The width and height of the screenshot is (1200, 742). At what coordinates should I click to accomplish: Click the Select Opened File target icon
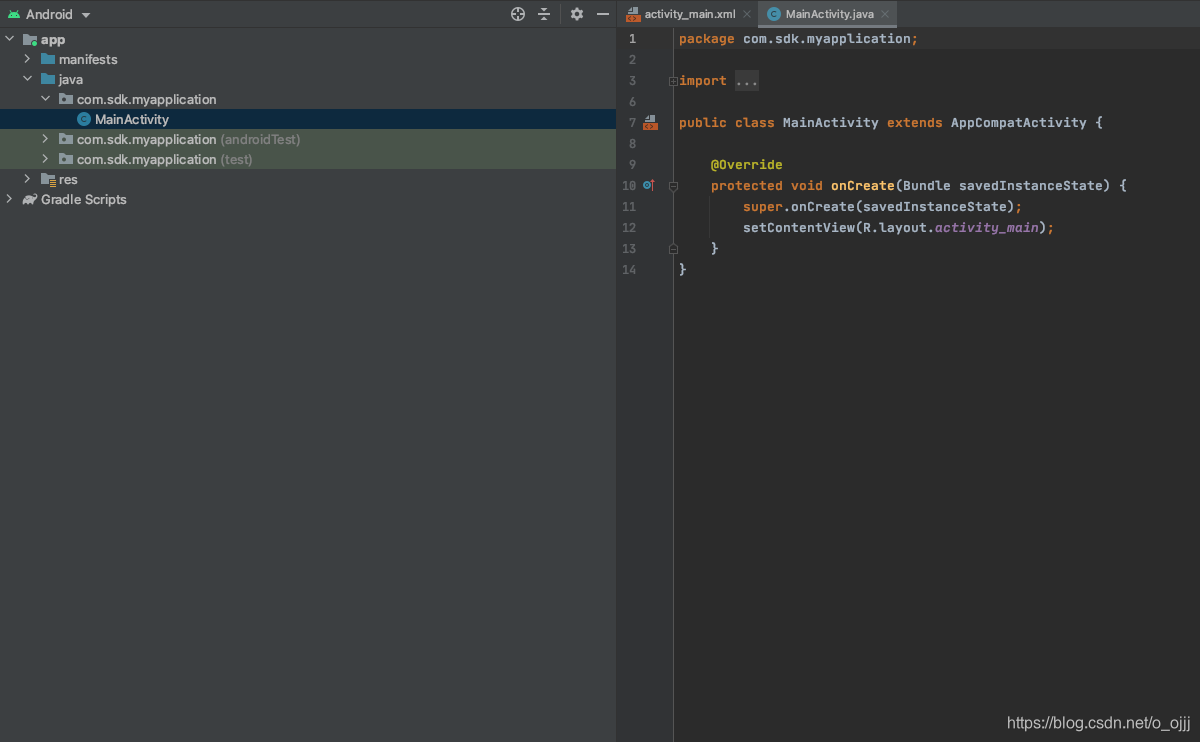coord(518,14)
